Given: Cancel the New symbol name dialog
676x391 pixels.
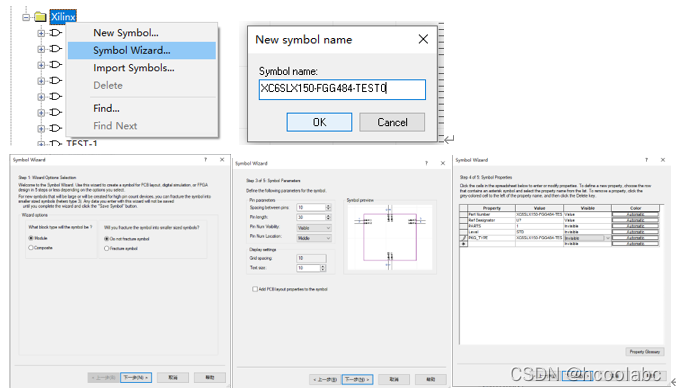Looking at the screenshot, I should point(392,122).
